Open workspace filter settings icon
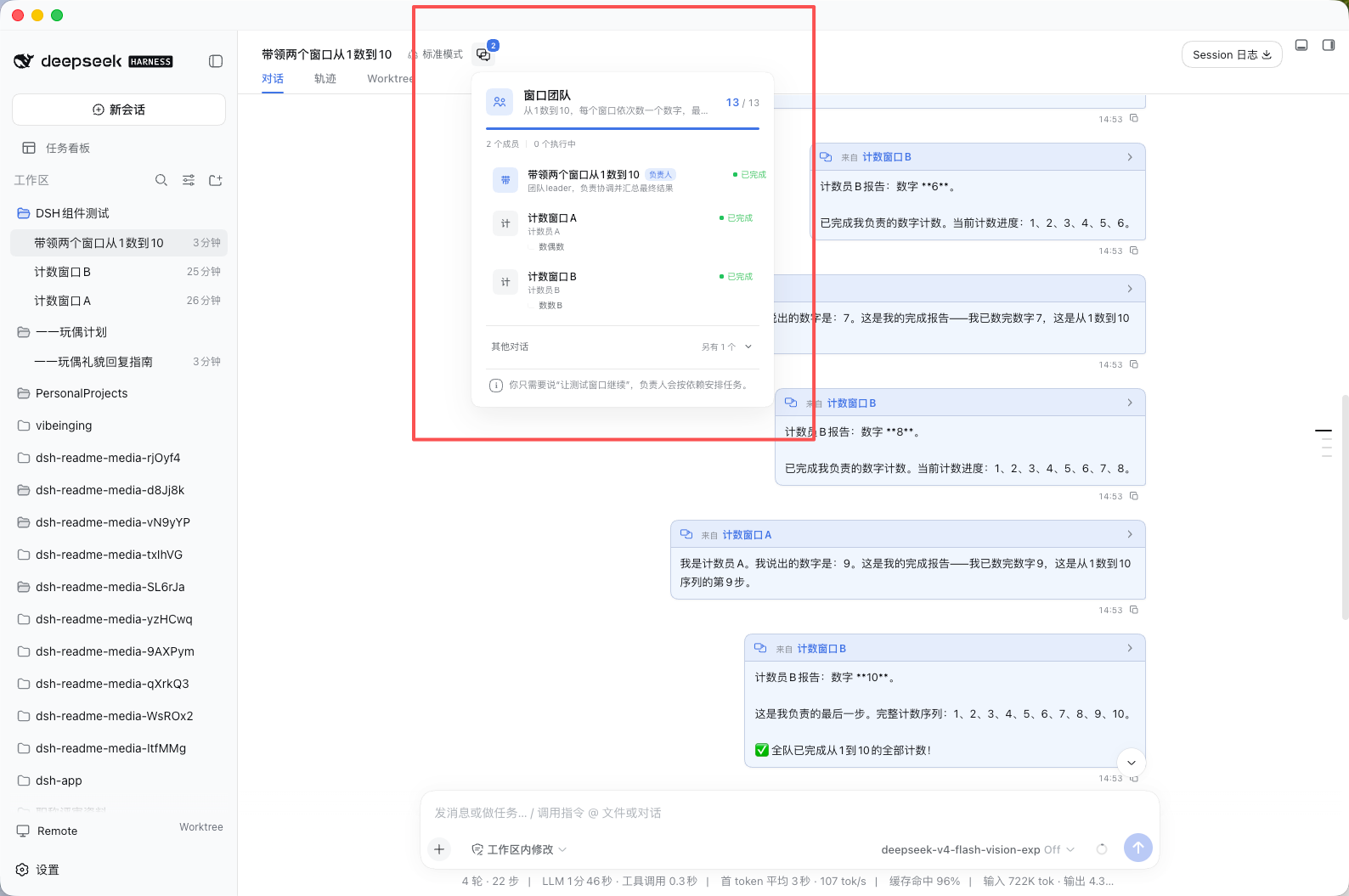Viewport: 1349px width, 896px height. 189,180
